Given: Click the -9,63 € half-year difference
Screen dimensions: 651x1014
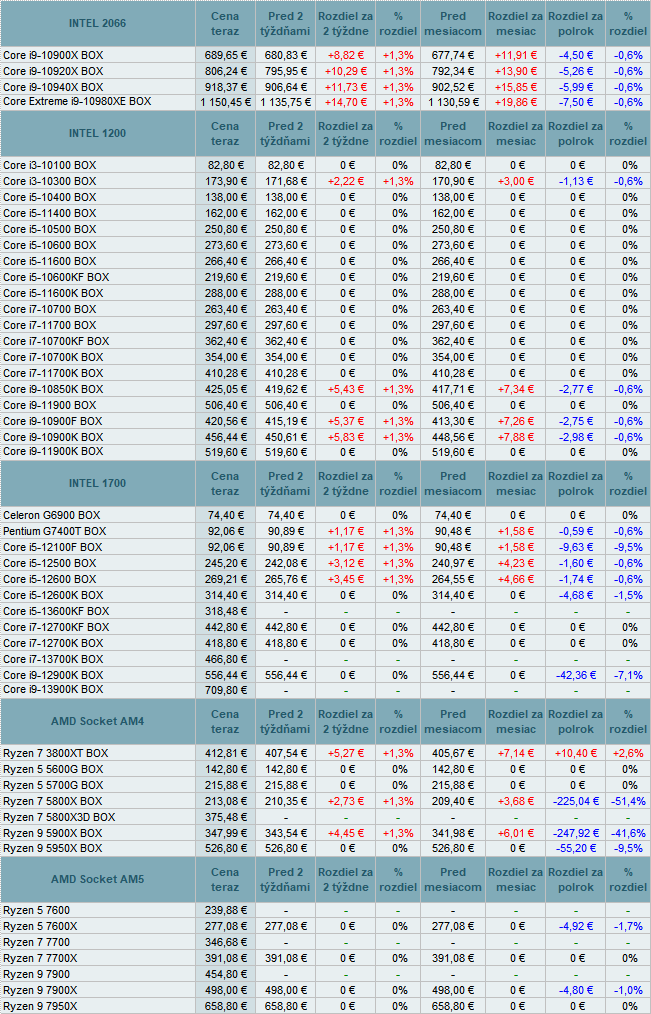Looking at the screenshot, I should coord(575,548).
